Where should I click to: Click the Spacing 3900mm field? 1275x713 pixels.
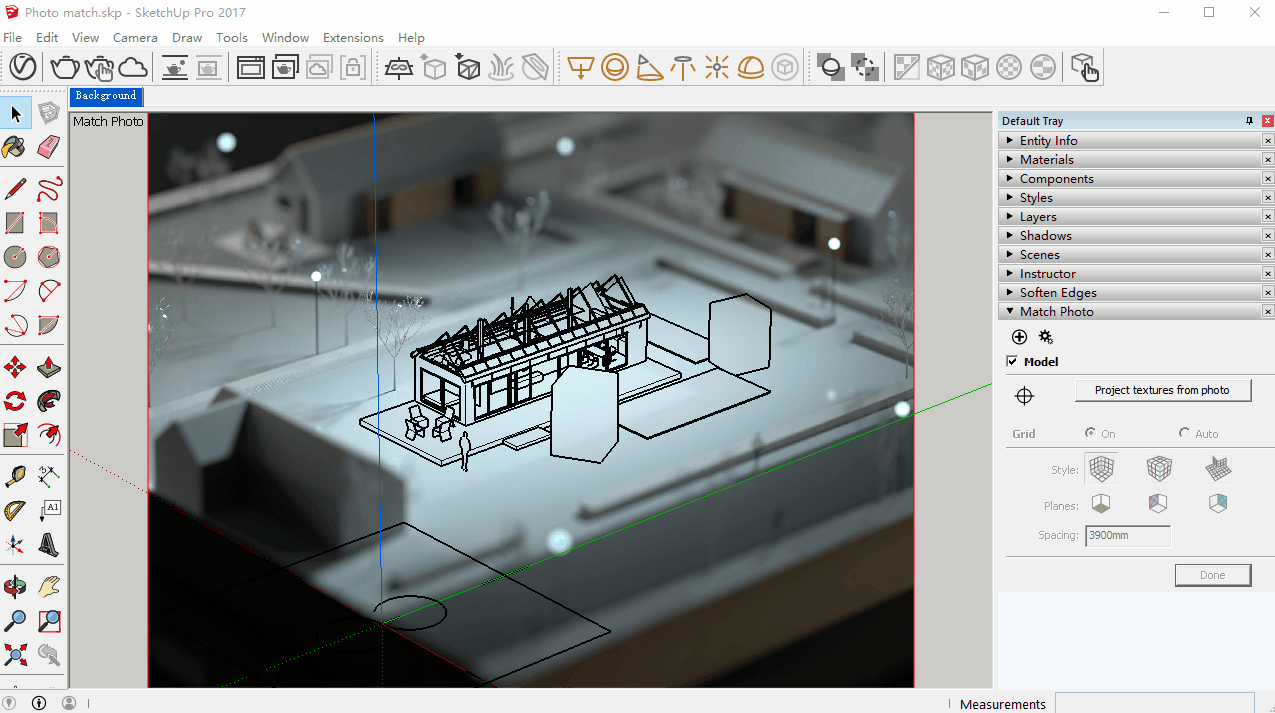tap(1128, 535)
